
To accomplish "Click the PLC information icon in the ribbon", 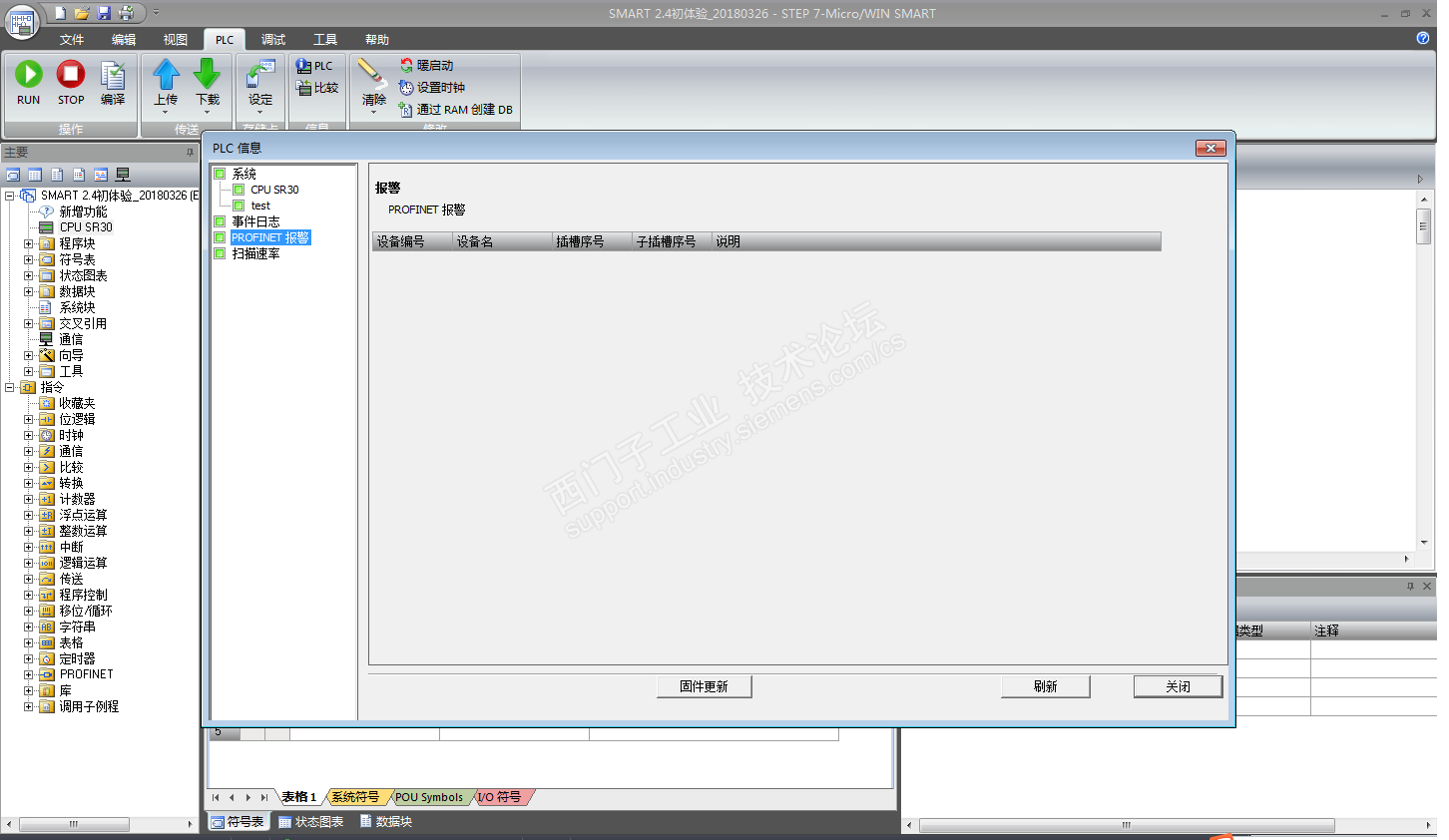I will (x=303, y=66).
